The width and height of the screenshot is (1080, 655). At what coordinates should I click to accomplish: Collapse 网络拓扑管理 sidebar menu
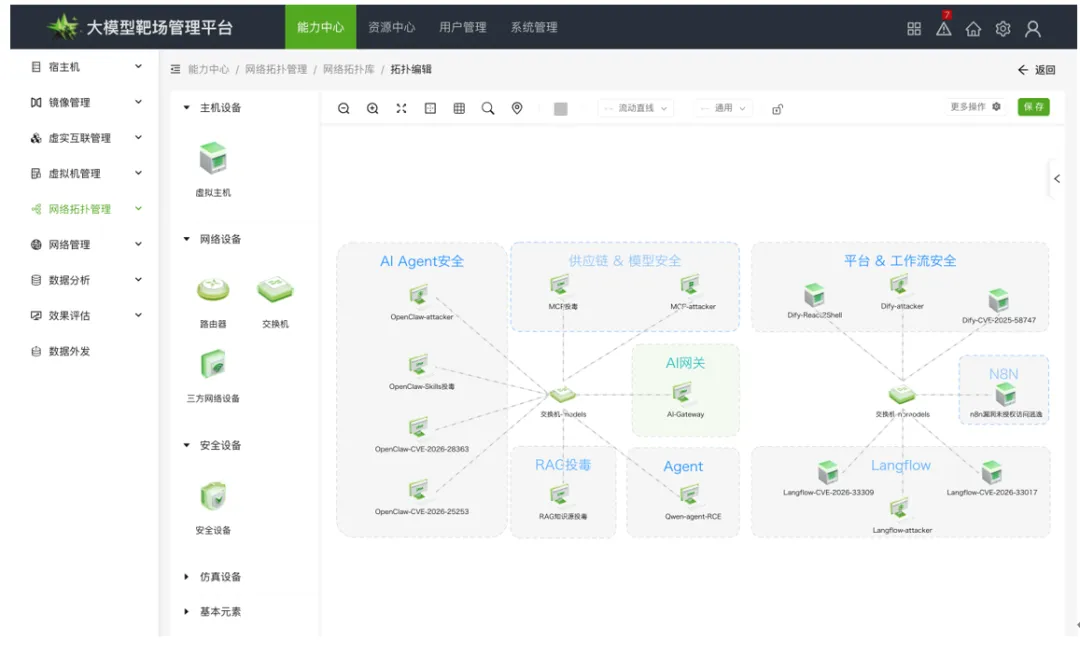86,209
